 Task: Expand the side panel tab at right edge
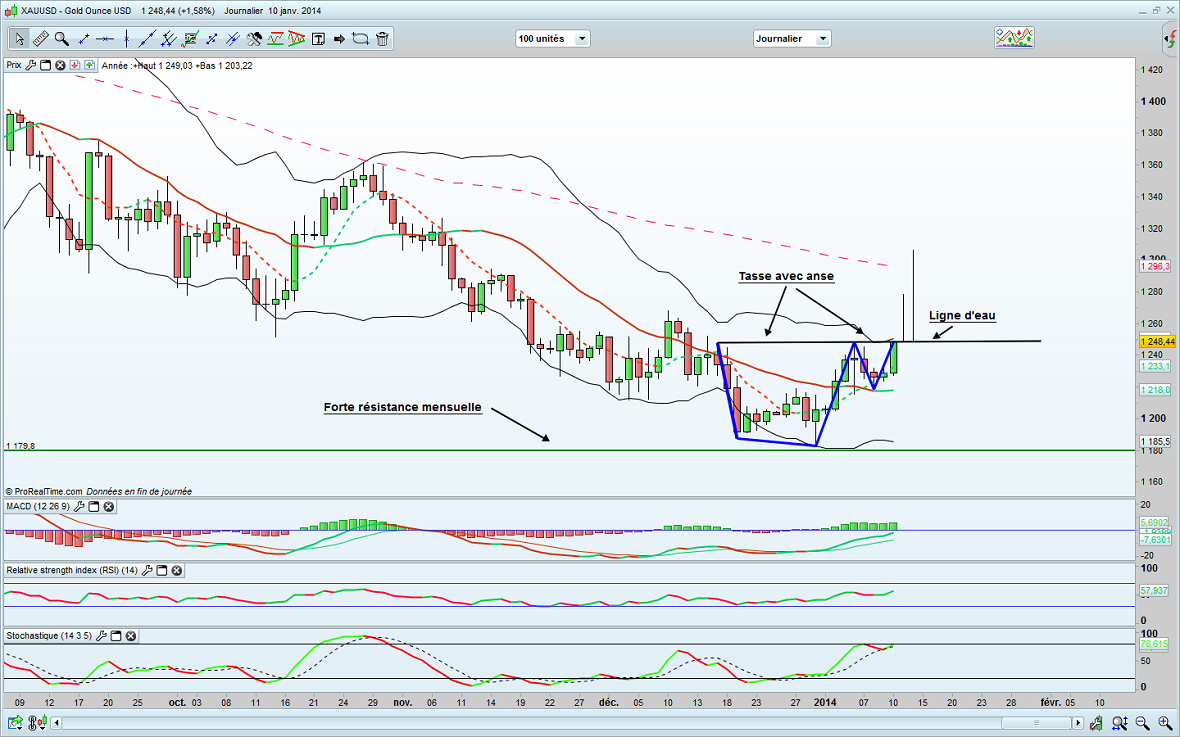point(1170,39)
